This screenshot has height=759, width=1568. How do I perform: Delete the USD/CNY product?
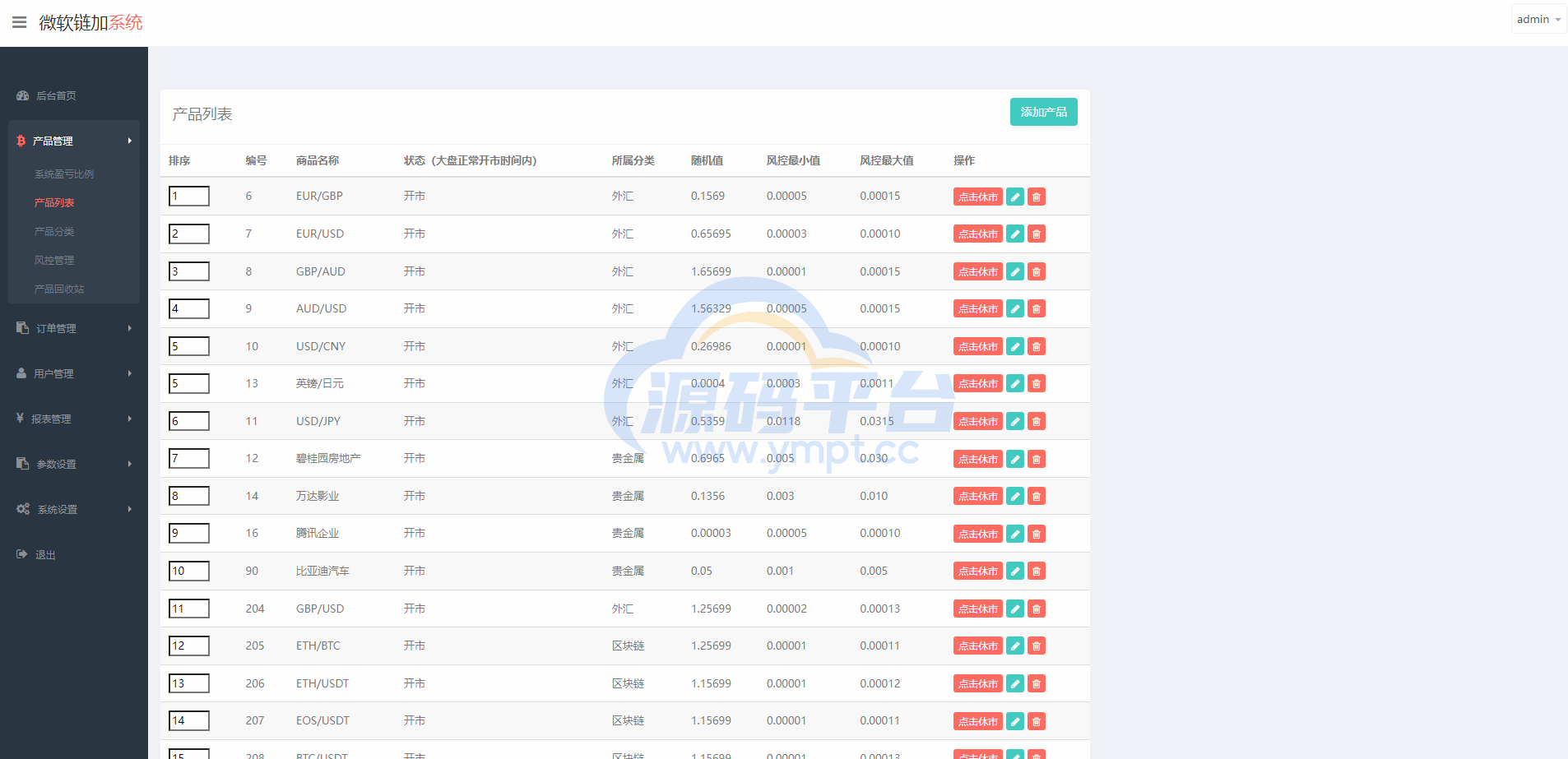coord(1037,346)
